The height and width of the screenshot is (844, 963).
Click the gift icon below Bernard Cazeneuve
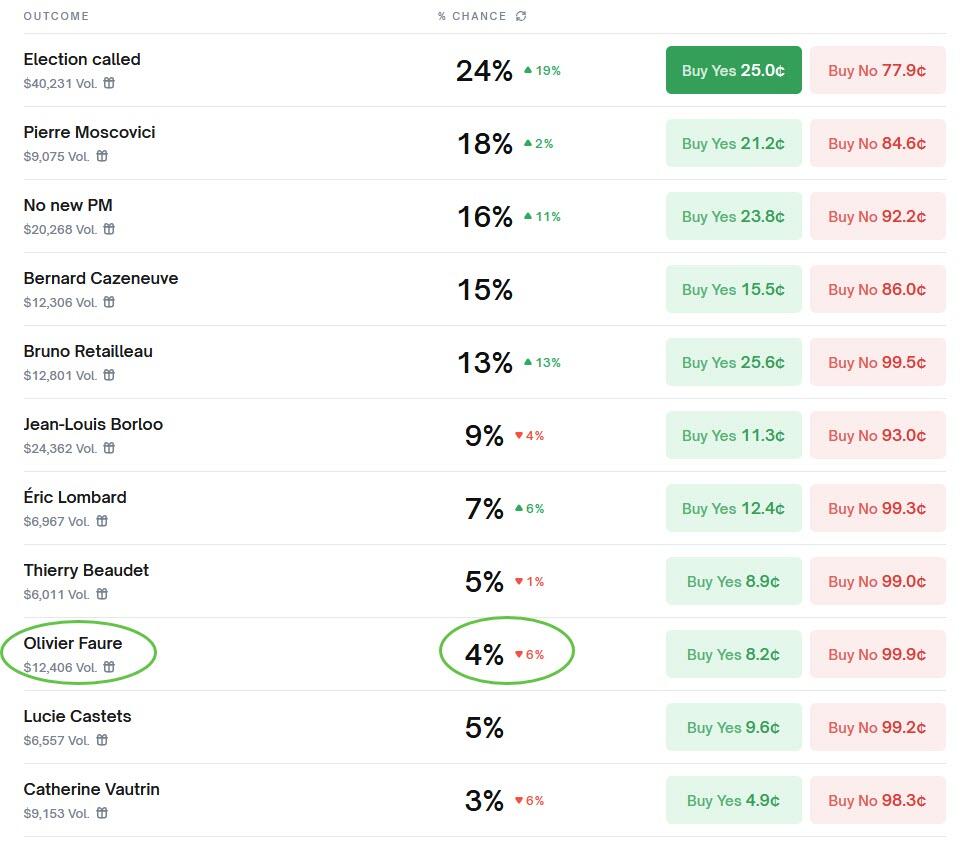(109, 302)
